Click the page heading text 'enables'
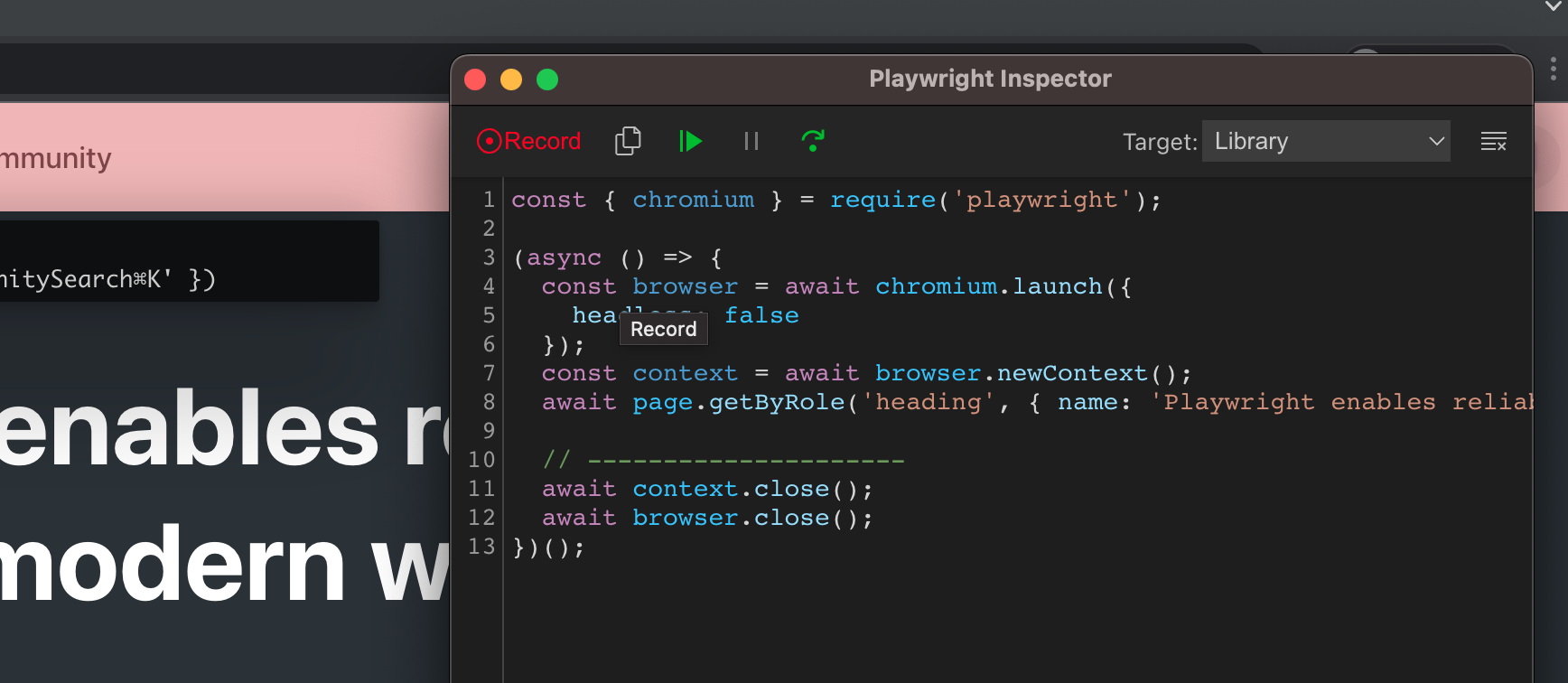Viewport: 1568px width, 683px height. (x=189, y=428)
